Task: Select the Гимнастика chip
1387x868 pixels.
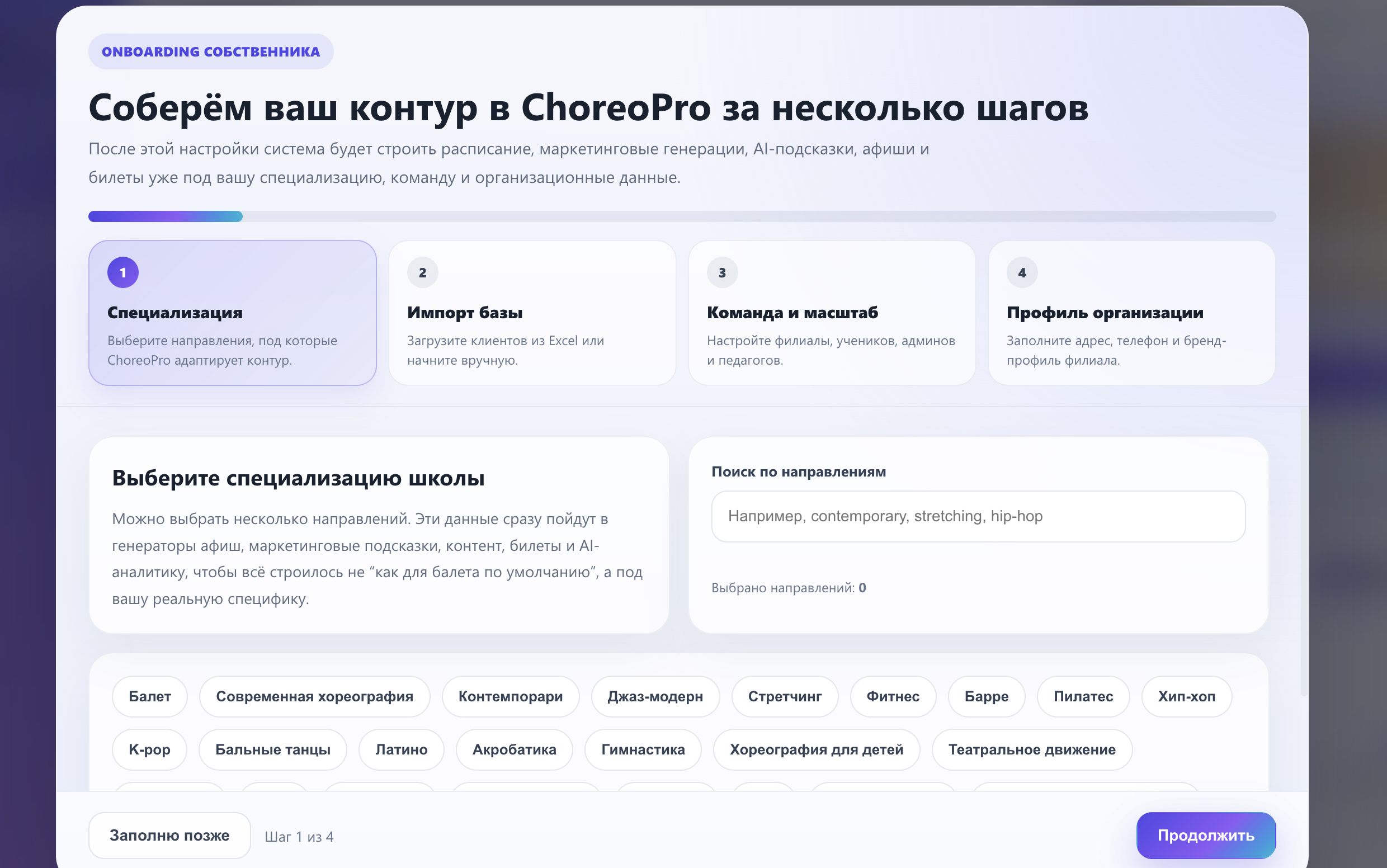Action: point(643,749)
